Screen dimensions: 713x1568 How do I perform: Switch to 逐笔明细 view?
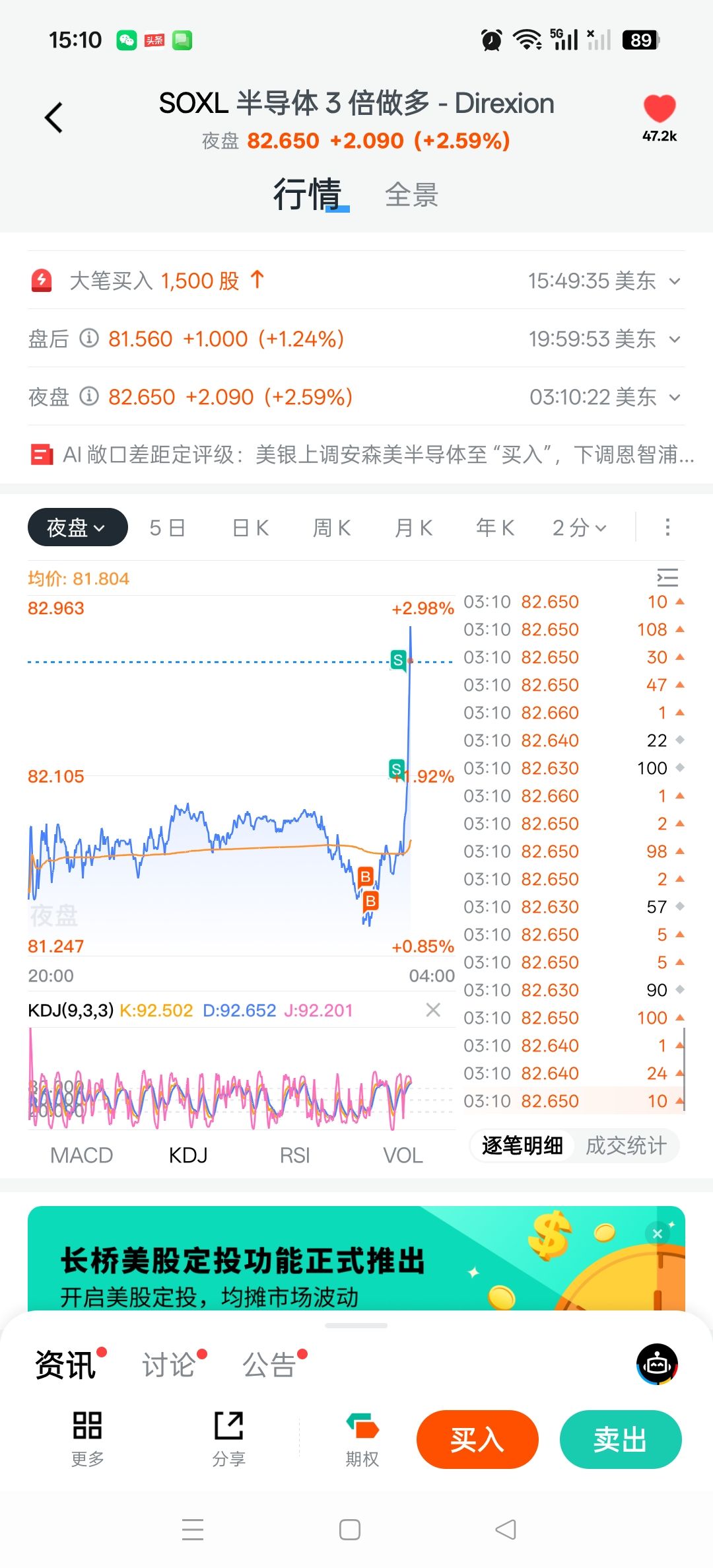[x=522, y=1145]
